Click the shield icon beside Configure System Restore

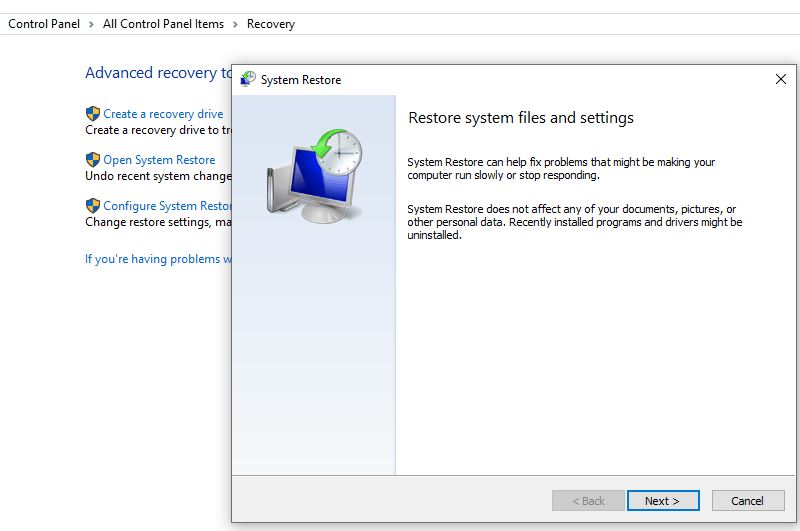[93, 205]
